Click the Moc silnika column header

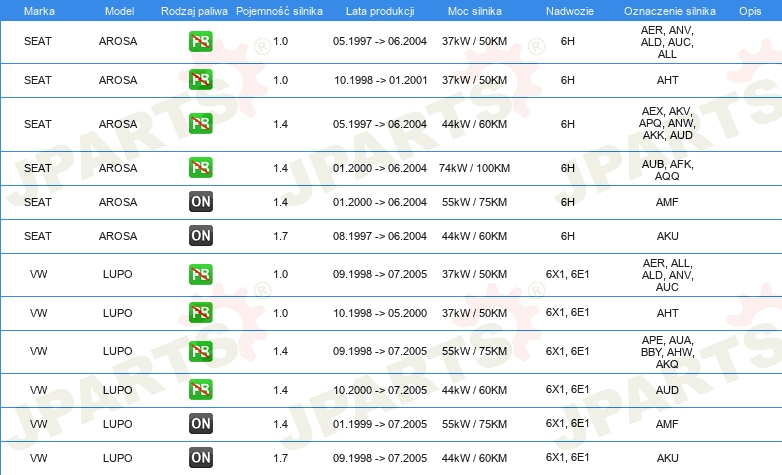point(475,11)
